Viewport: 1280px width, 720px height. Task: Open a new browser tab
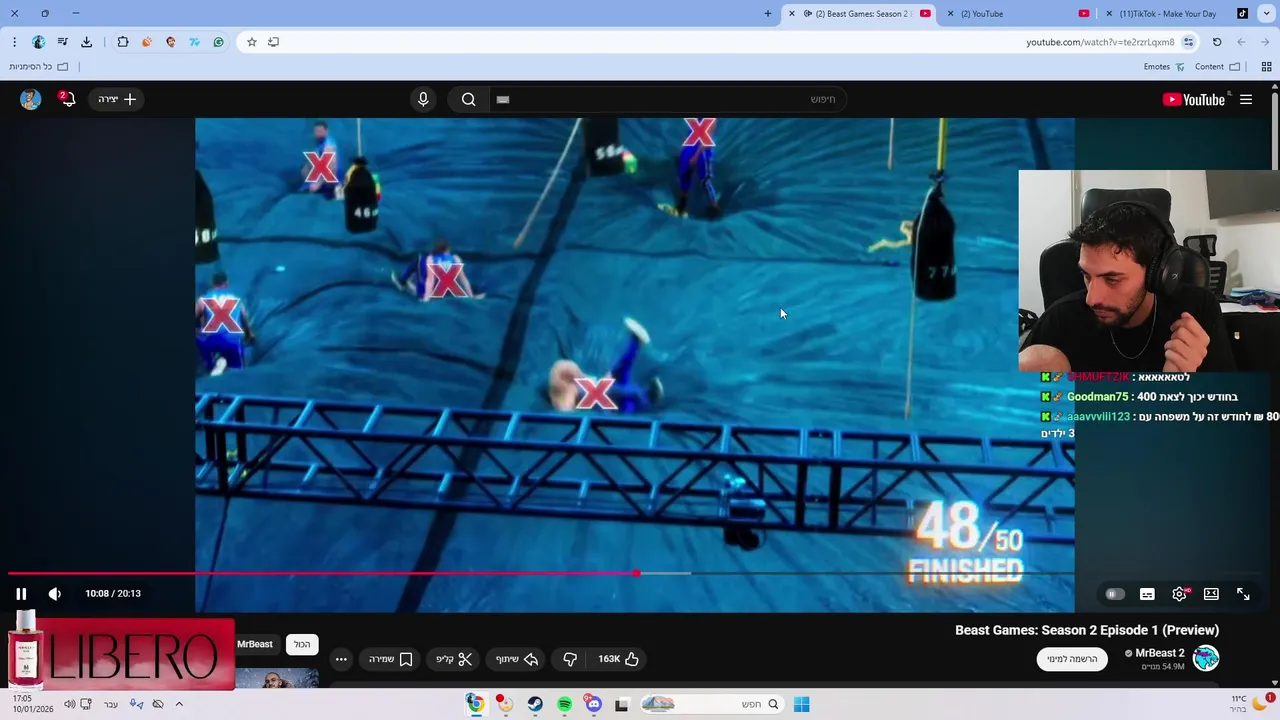(768, 14)
